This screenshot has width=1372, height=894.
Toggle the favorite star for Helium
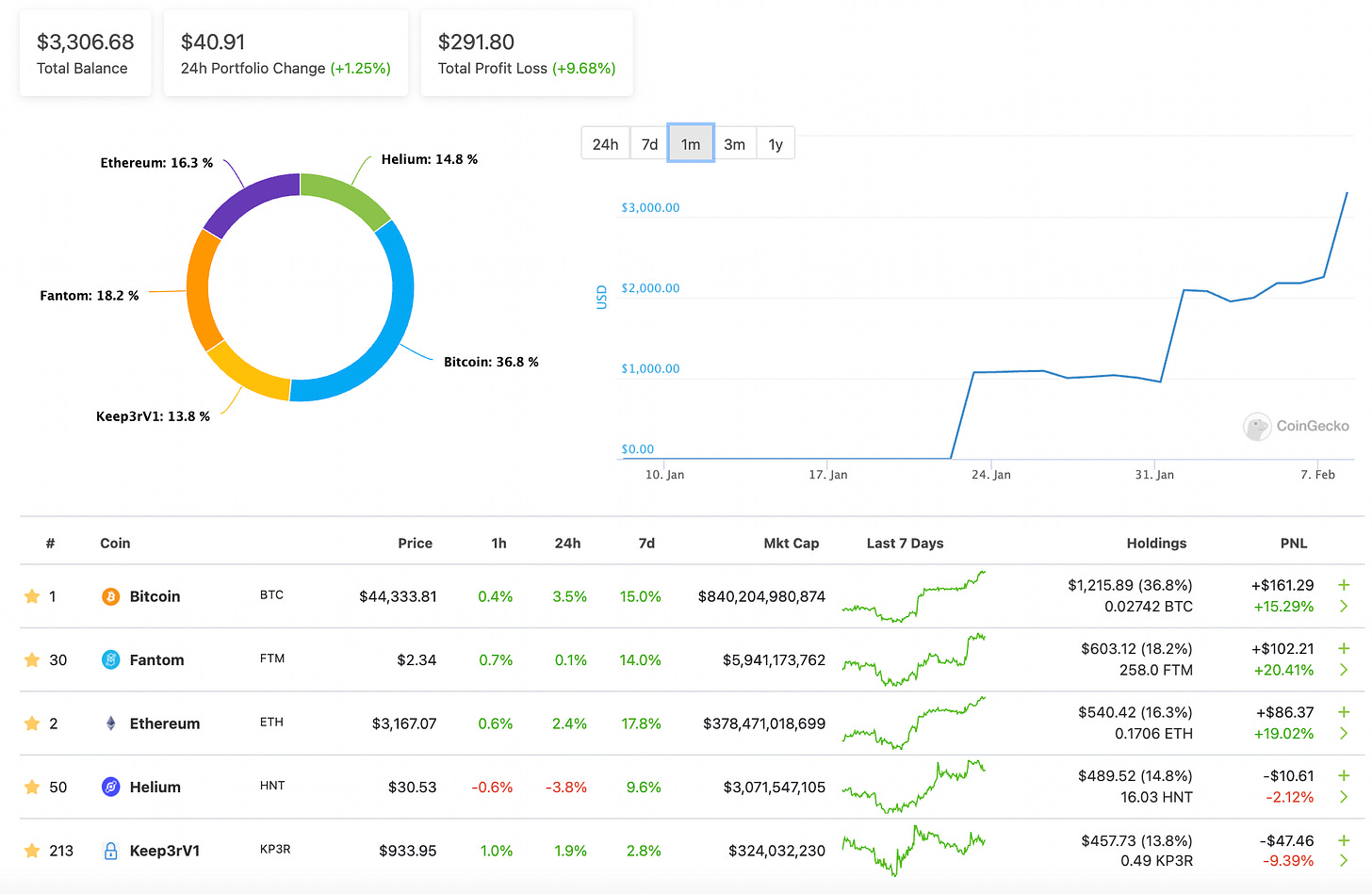[x=32, y=787]
